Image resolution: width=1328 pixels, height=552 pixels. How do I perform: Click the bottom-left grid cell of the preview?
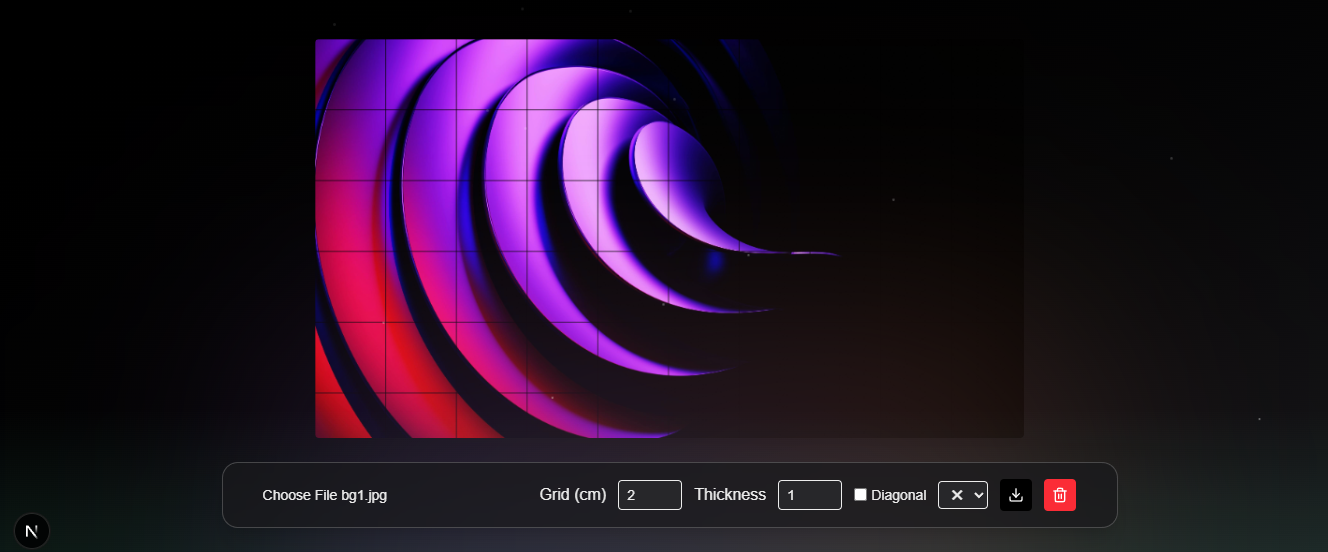350,416
